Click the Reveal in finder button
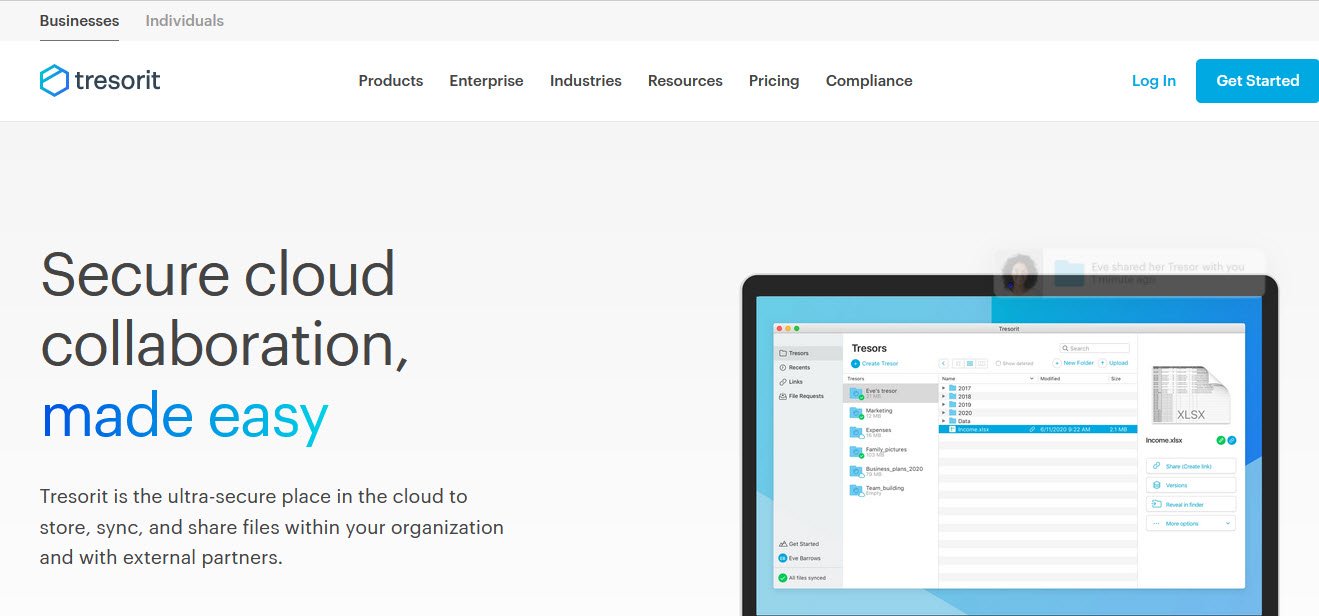 click(x=1191, y=504)
